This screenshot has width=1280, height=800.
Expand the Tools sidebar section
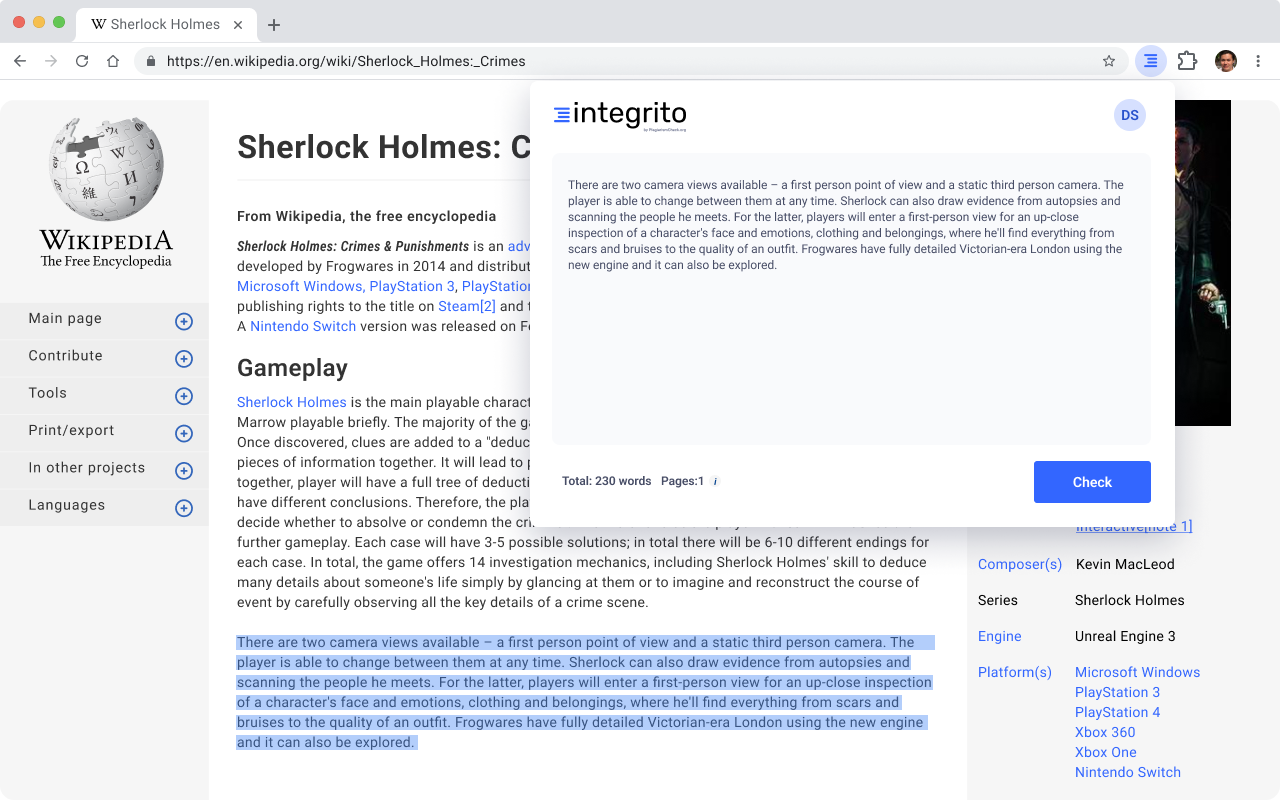(x=184, y=396)
